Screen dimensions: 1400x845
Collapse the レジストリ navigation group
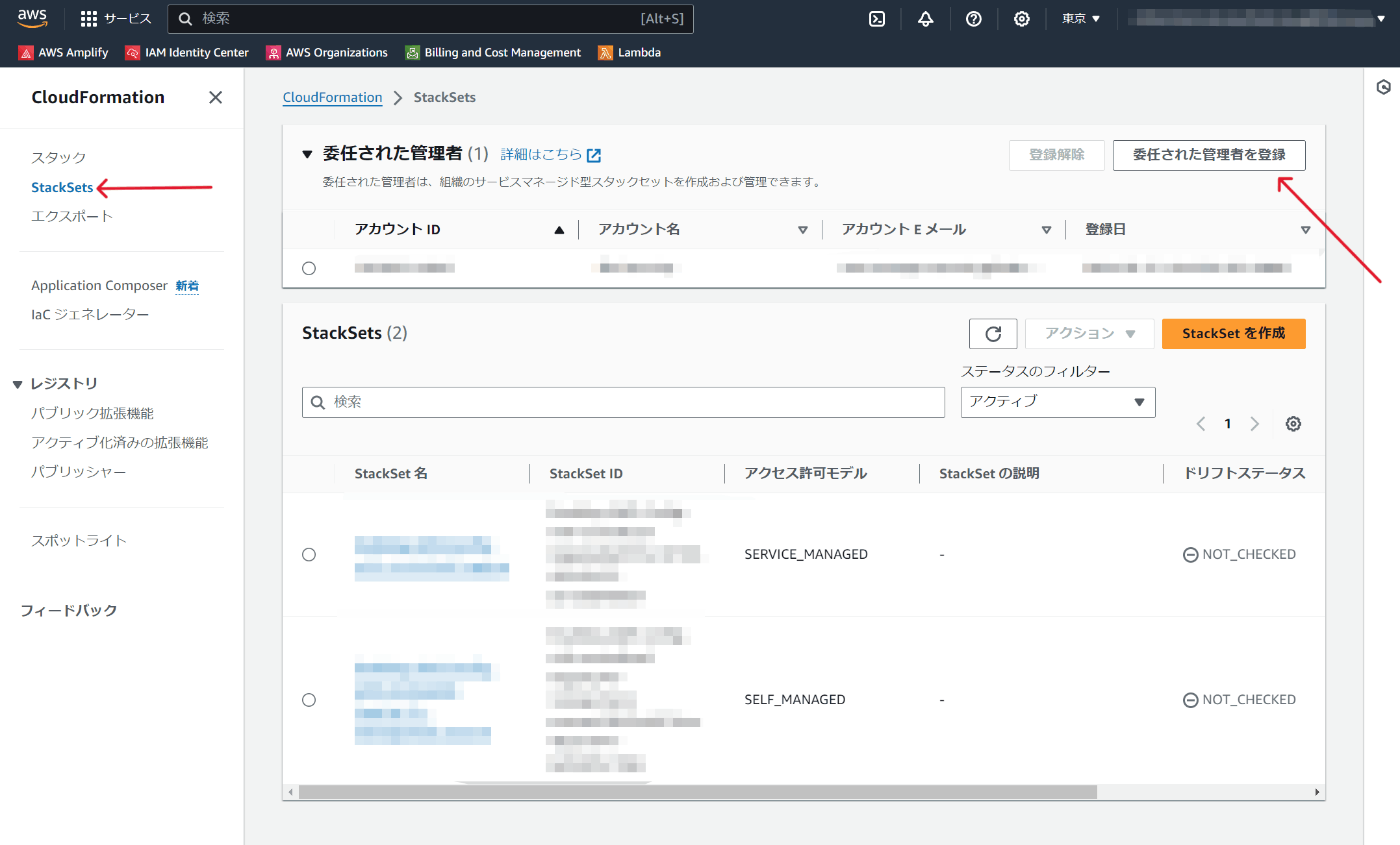(17, 385)
